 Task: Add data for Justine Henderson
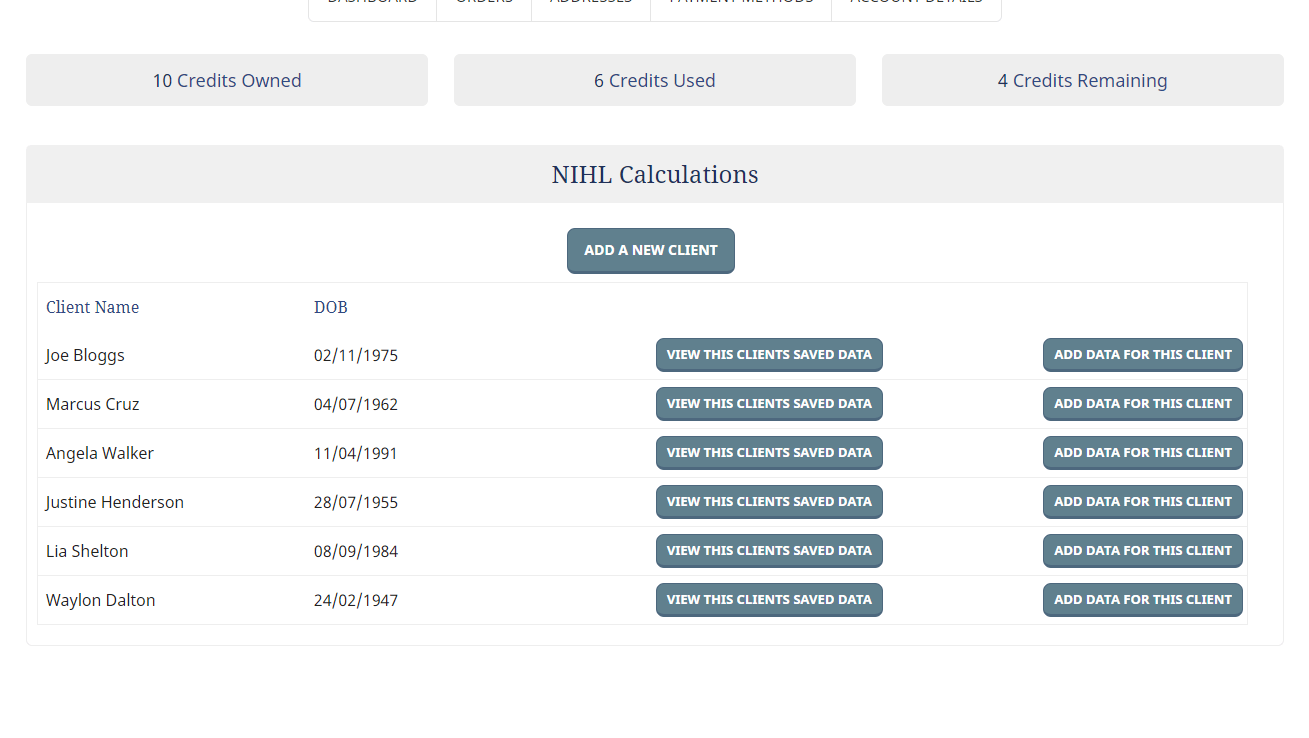tap(1142, 502)
